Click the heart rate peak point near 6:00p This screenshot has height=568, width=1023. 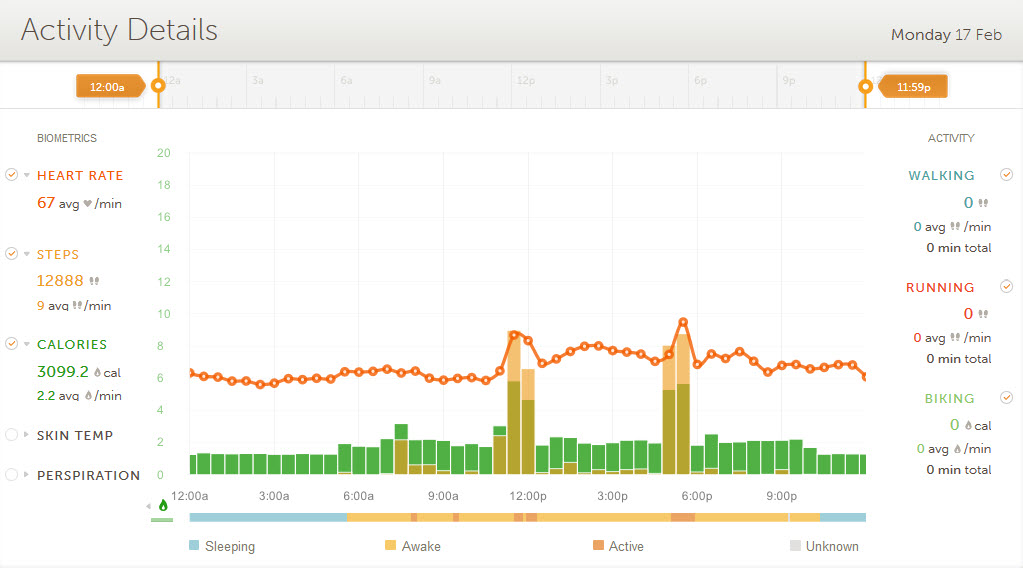683,322
